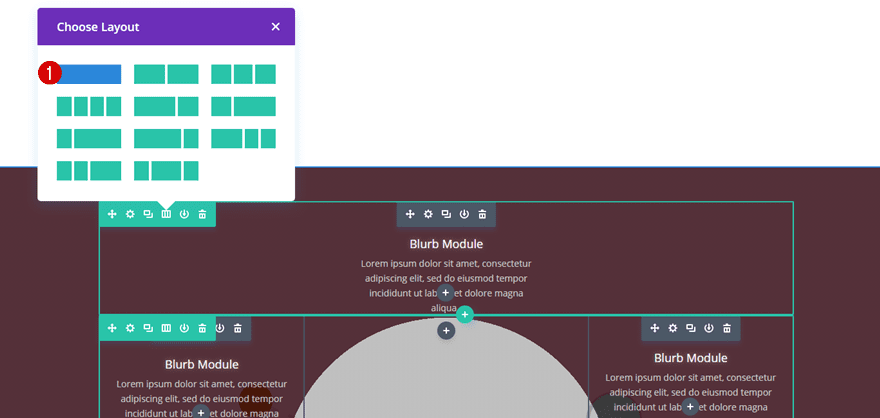
Task: Click the right column Blurb Module title
Action: (691, 358)
